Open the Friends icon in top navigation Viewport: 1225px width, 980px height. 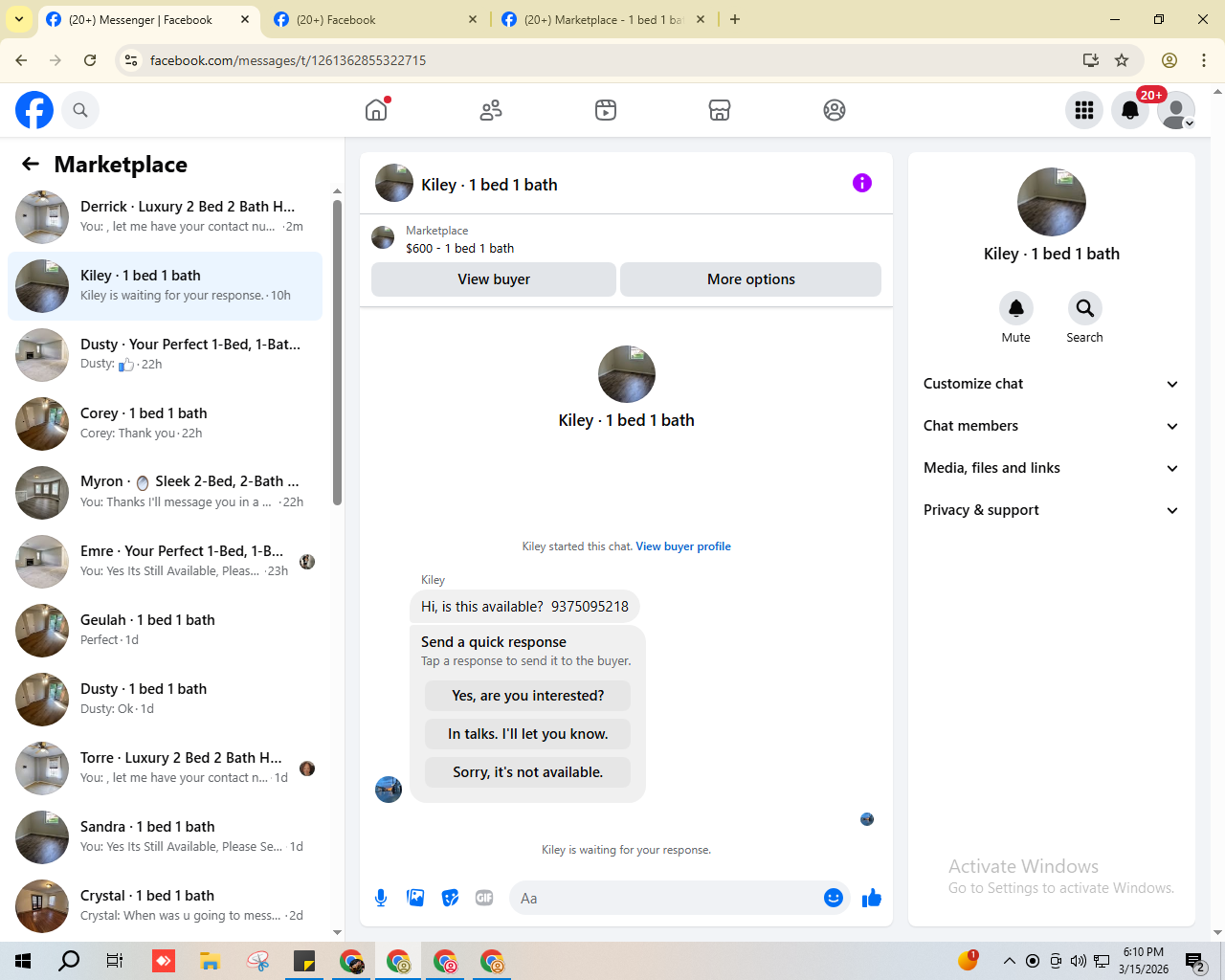[x=491, y=110]
